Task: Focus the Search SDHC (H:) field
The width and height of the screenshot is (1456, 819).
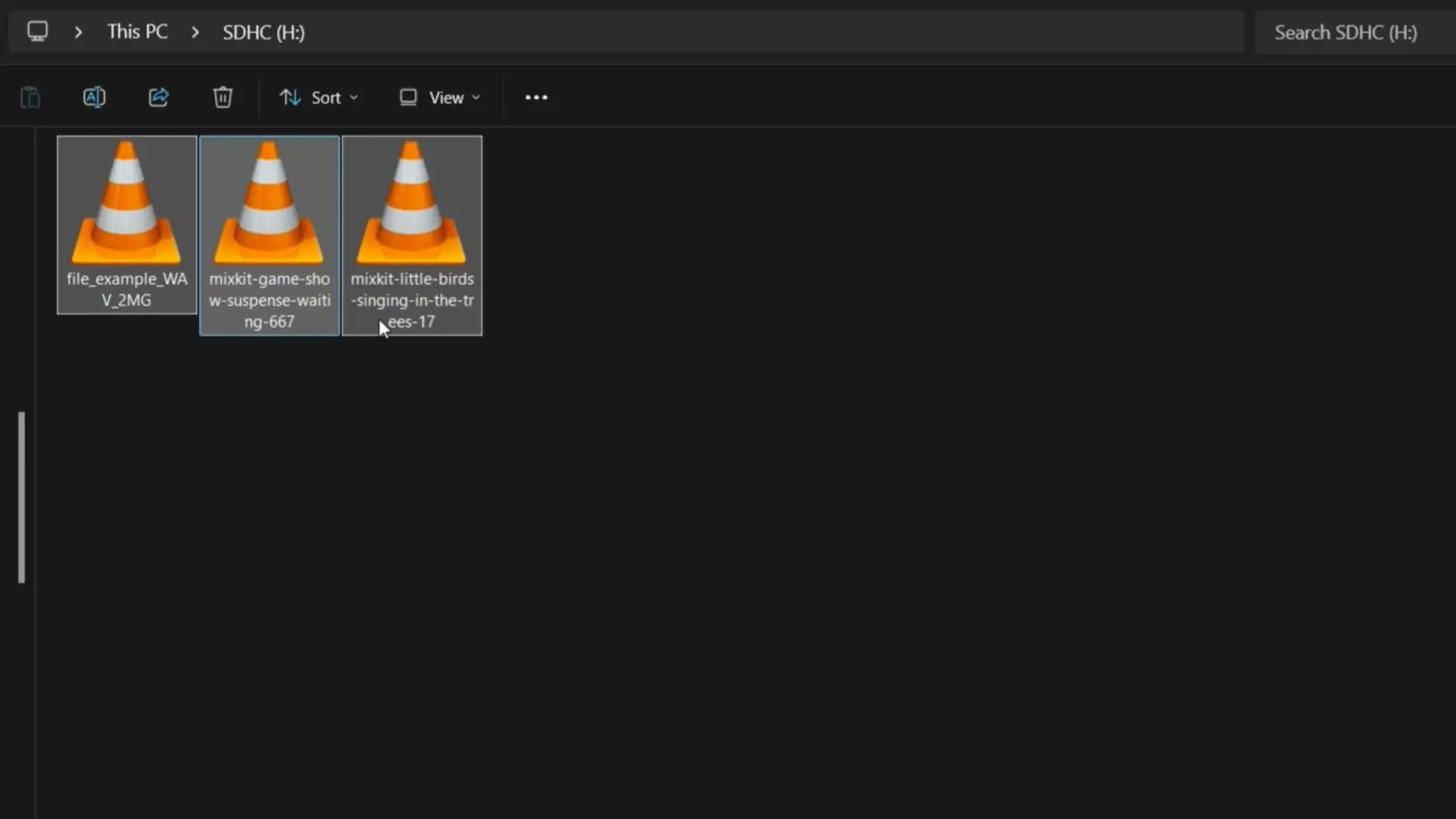Action: coord(1355,33)
